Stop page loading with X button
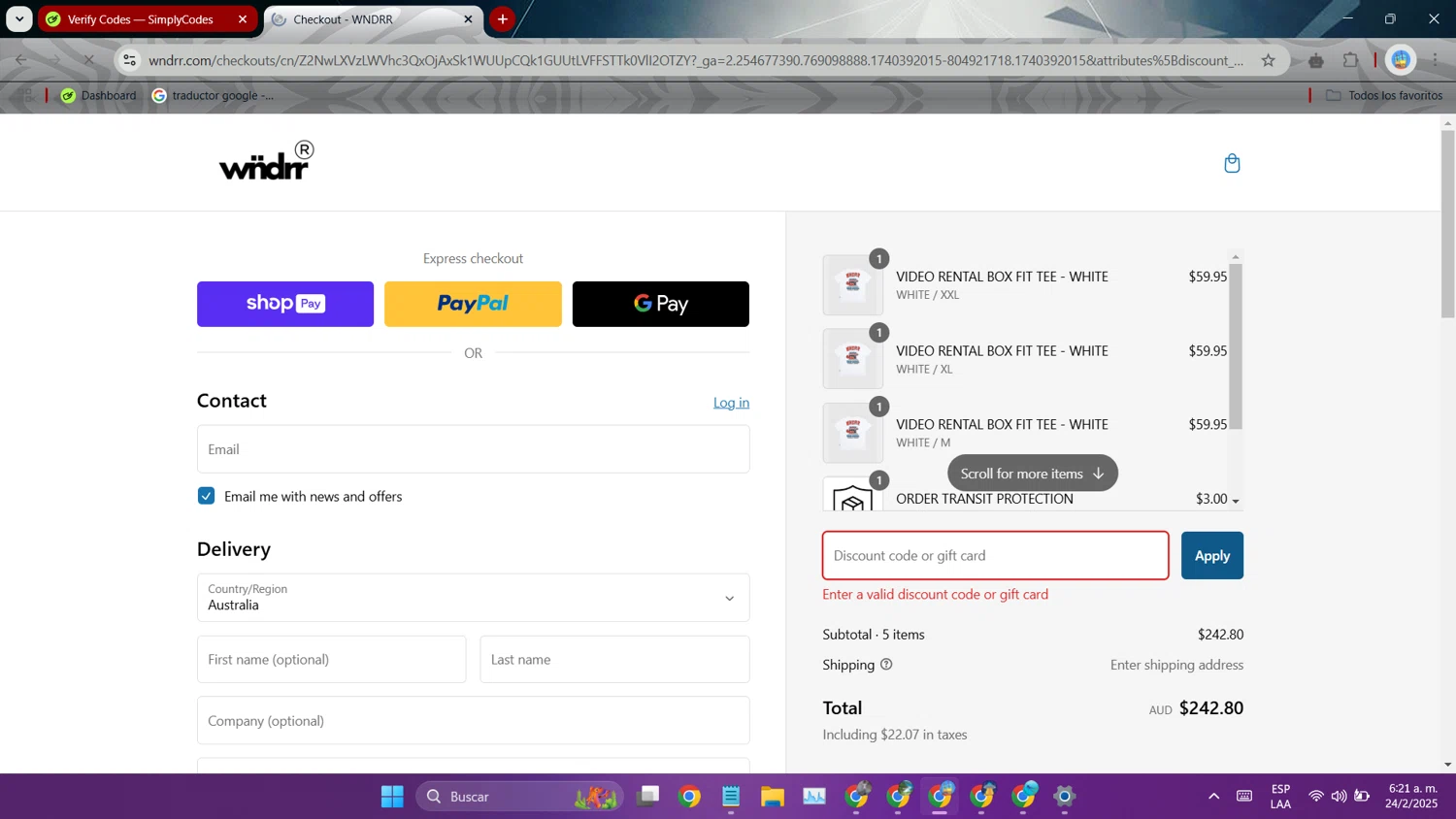This screenshot has height=819, width=1456. click(88, 60)
